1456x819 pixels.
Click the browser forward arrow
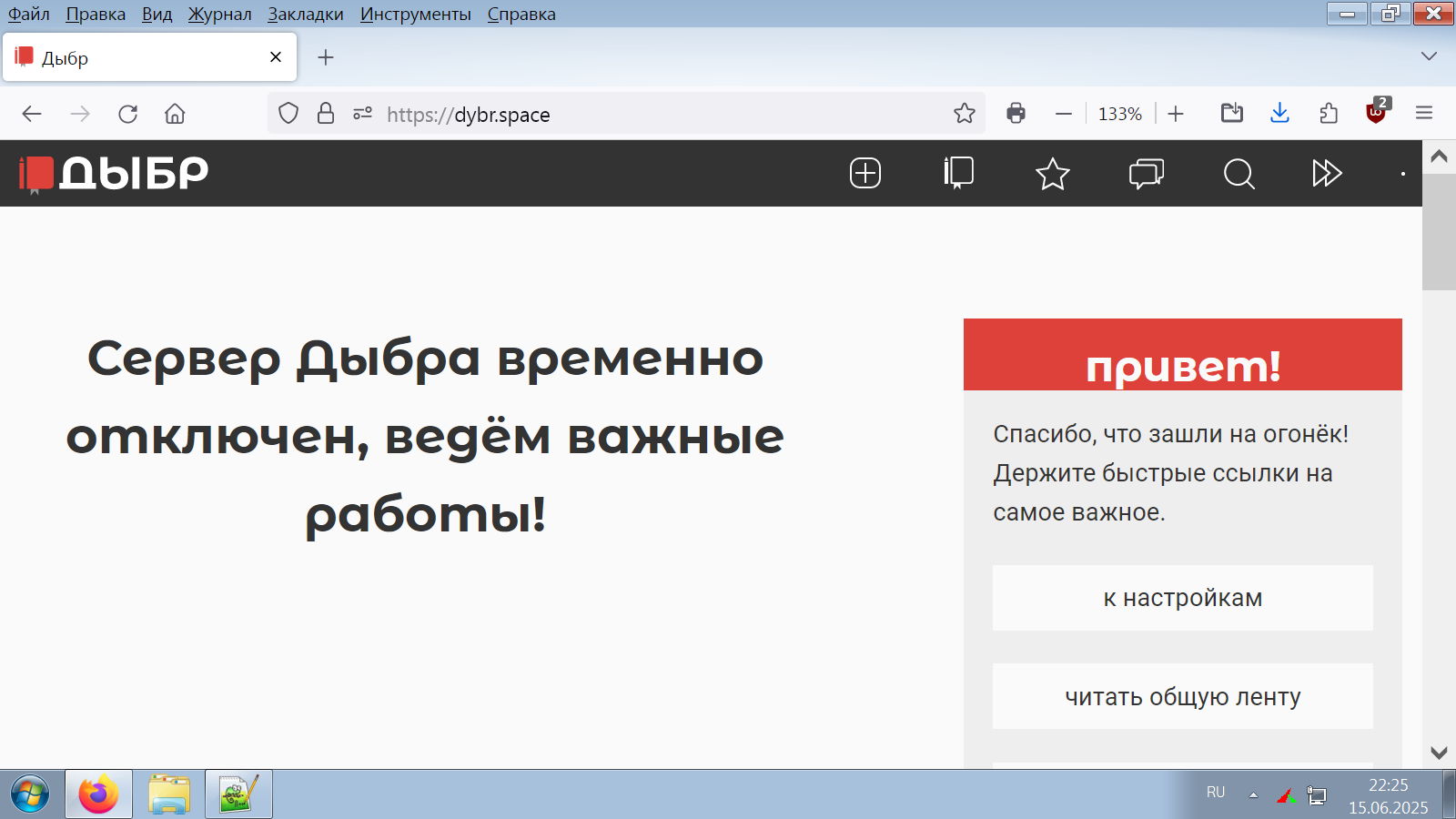click(80, 114)
